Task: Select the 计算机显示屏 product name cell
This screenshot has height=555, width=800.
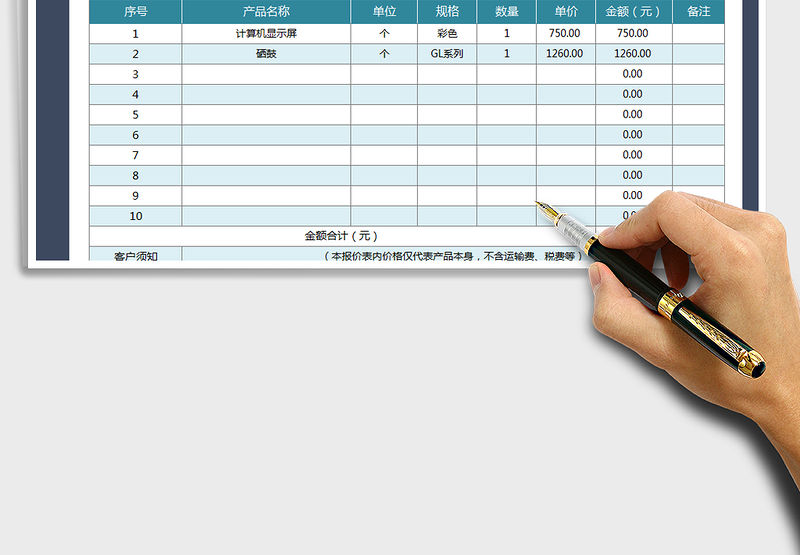Action: pos(266,33)
